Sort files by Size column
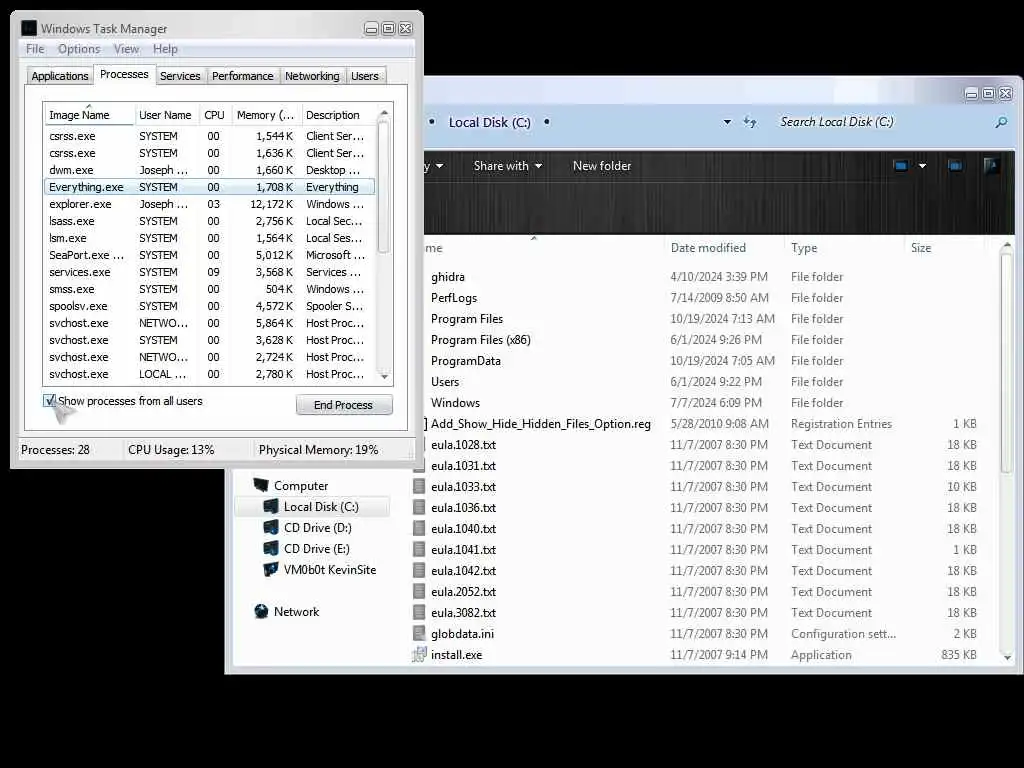This screenshot has height=768, width=1024. pyautogui.click(x=943, y=248)
